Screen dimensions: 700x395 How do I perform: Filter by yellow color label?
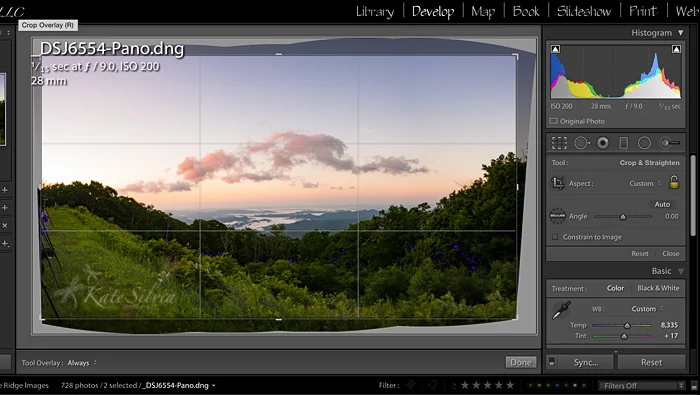pos(539,385)
